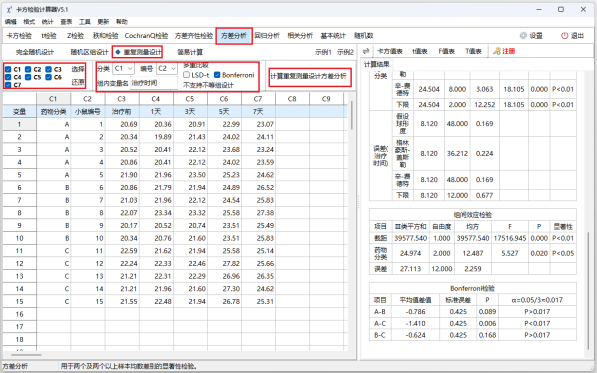Open the 格式 menu
The width and height of the screenshot is (597, 373).
(29, 22)
